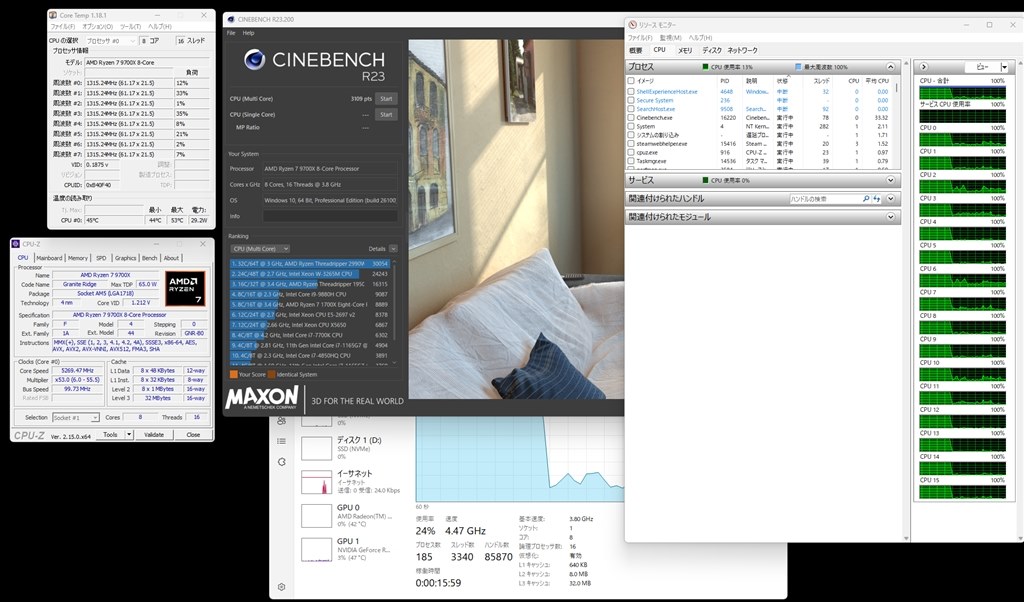Open the CPU (Multi Core) ranking dropdown
Viewport: 1024px width, 602px height.
(x=261, y=249)
